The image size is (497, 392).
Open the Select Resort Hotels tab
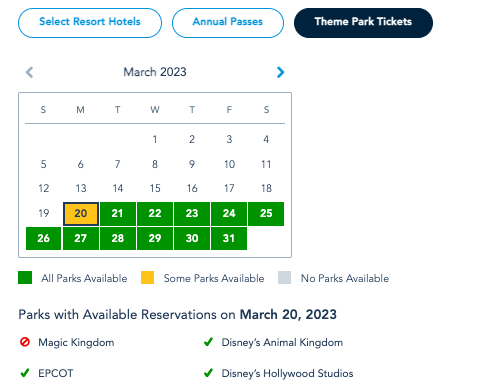coord(90,23)
